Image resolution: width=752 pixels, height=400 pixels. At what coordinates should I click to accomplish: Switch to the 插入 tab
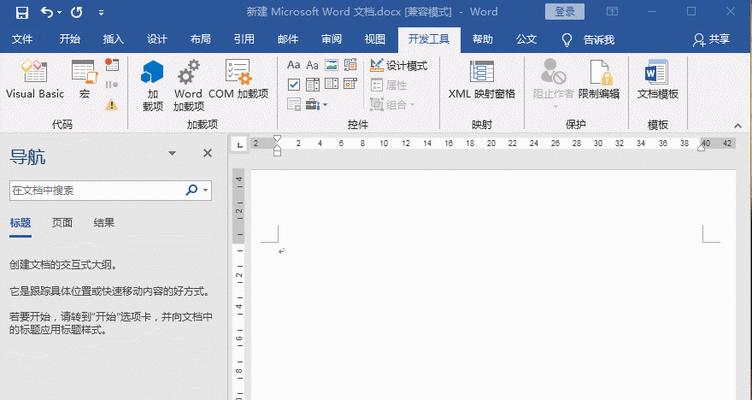coord(113,39)
